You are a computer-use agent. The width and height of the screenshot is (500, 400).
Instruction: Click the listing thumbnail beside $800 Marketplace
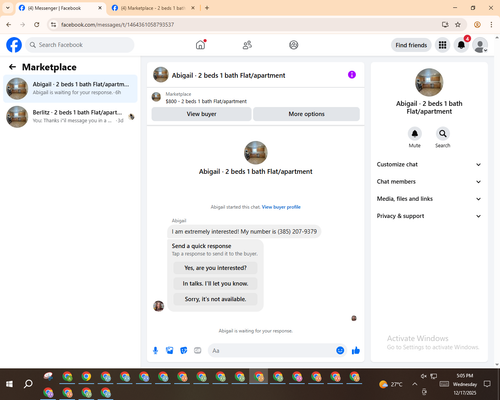[156, 97]
